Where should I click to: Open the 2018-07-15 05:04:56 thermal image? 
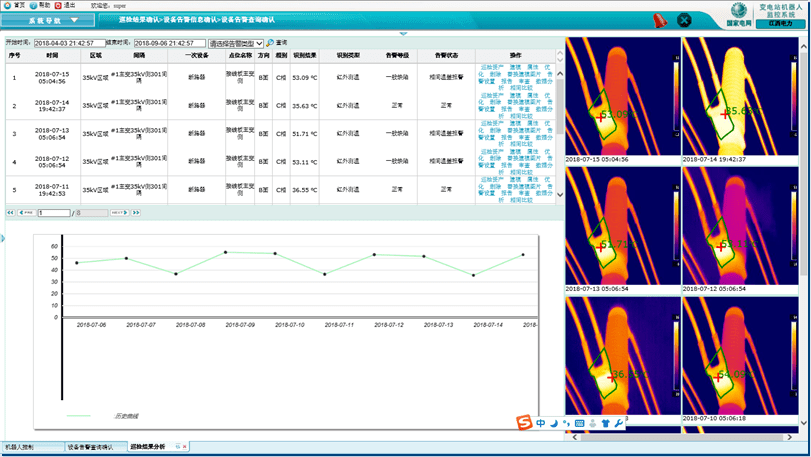point(622,96)
